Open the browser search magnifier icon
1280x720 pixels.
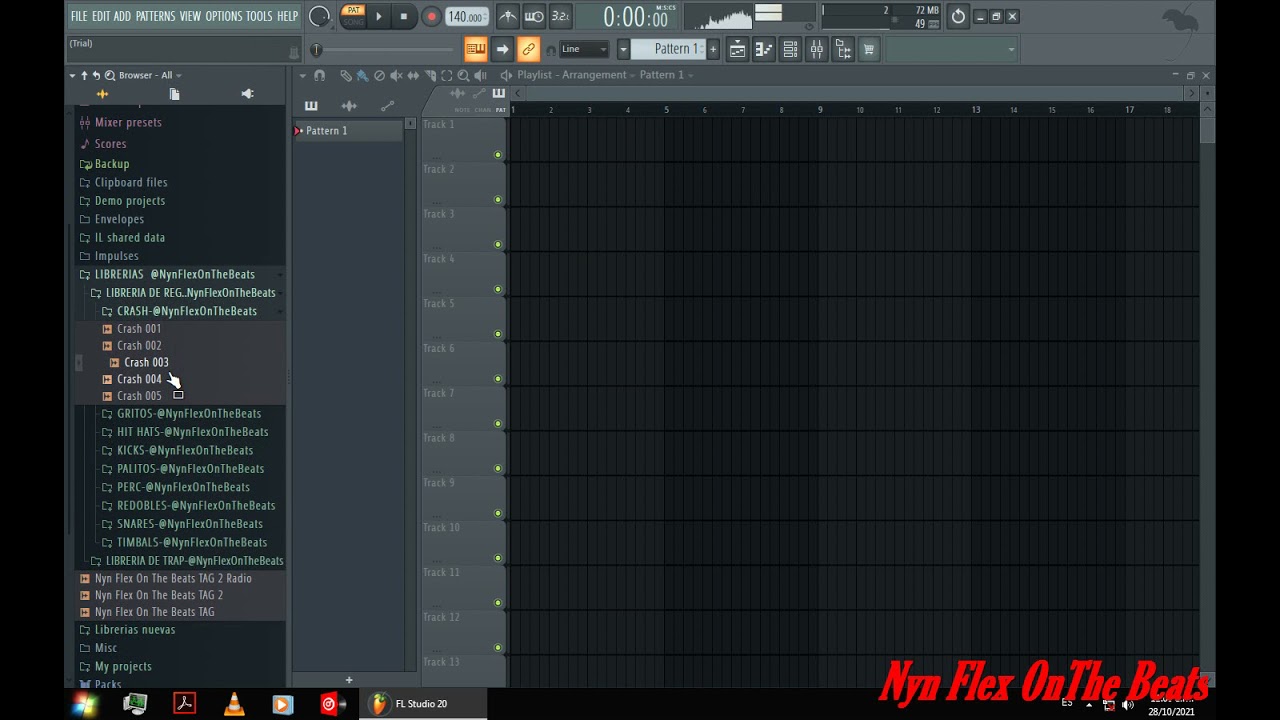coord(110,75)
